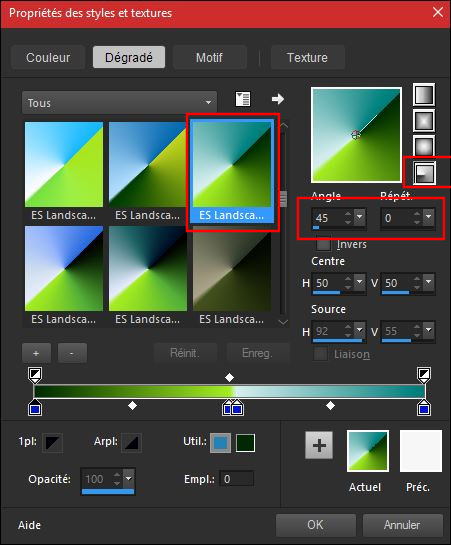
Task: Open the Angle value dropdown arrow
Action: (360, 218)
